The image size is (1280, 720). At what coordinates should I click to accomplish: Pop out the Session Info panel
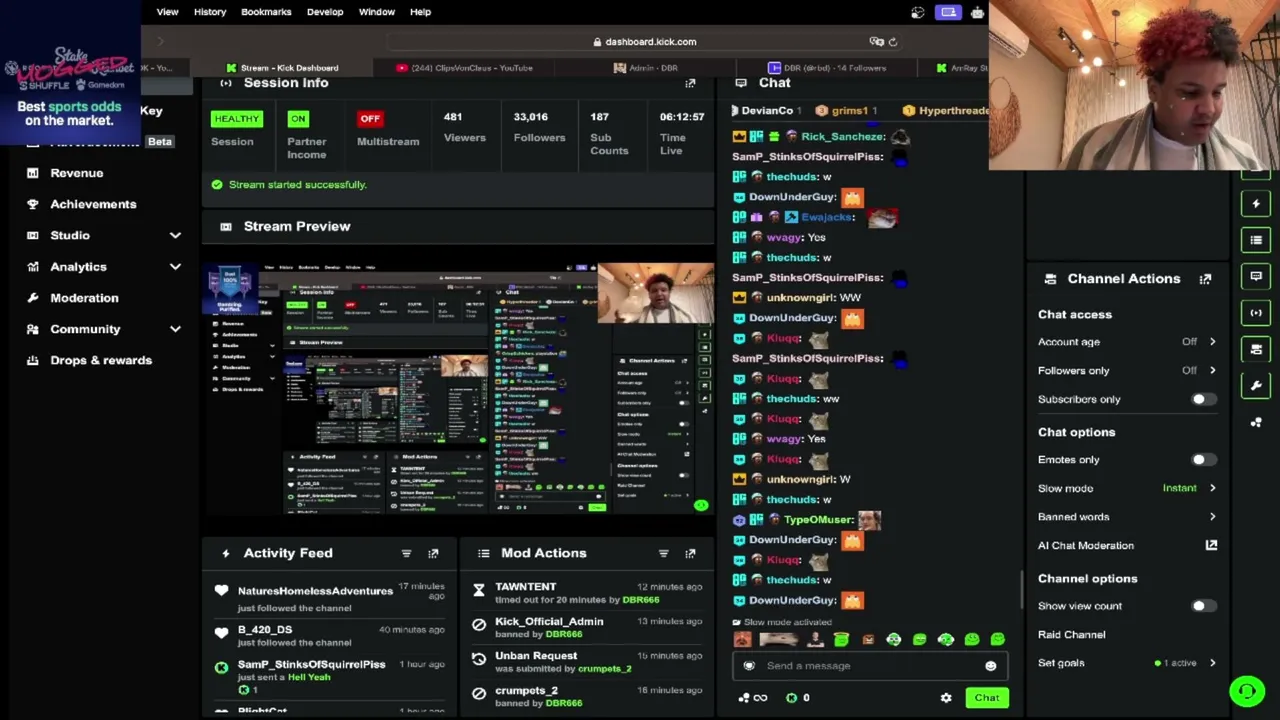click(690, 83)
